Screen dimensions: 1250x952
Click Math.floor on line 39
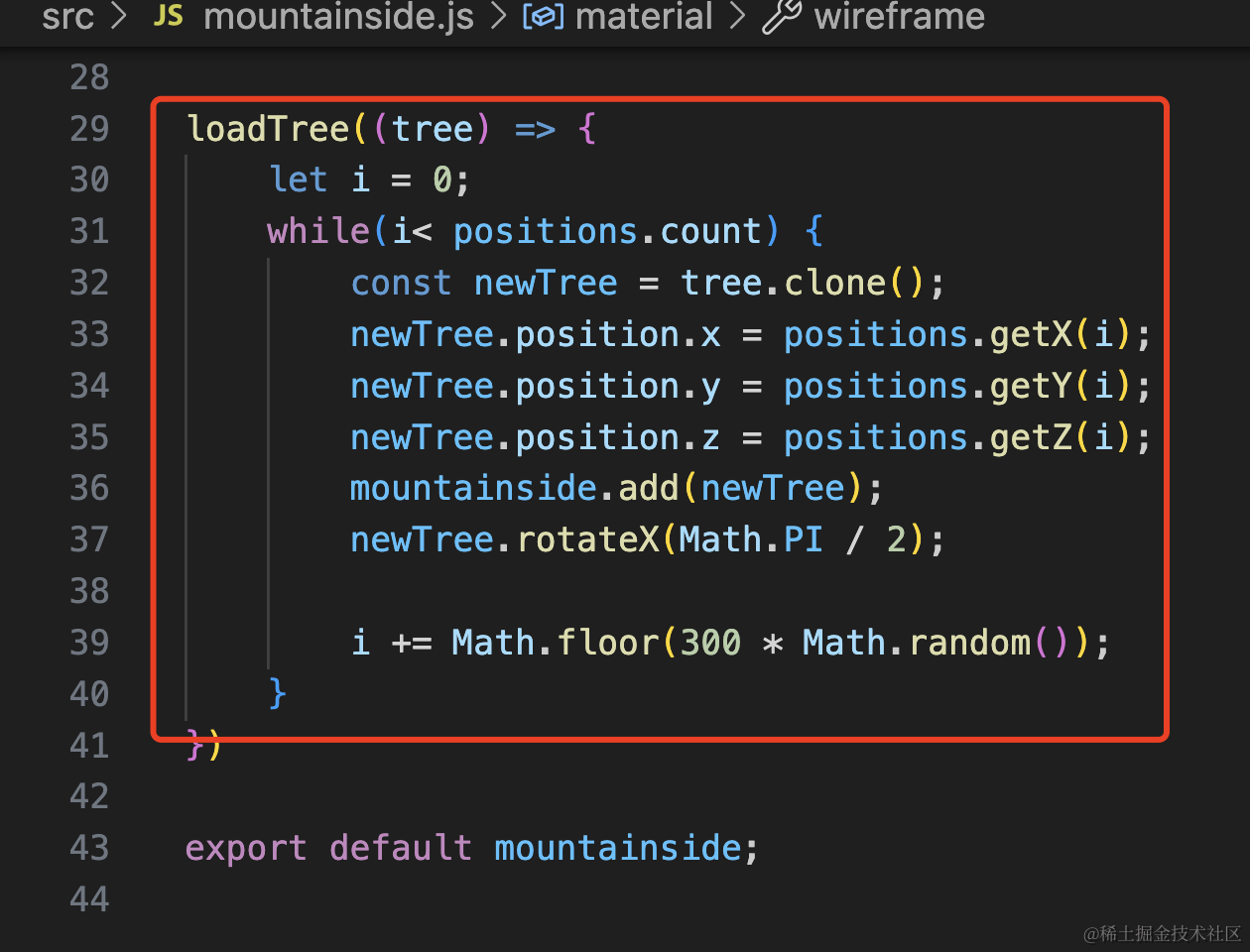click(556, 643)
